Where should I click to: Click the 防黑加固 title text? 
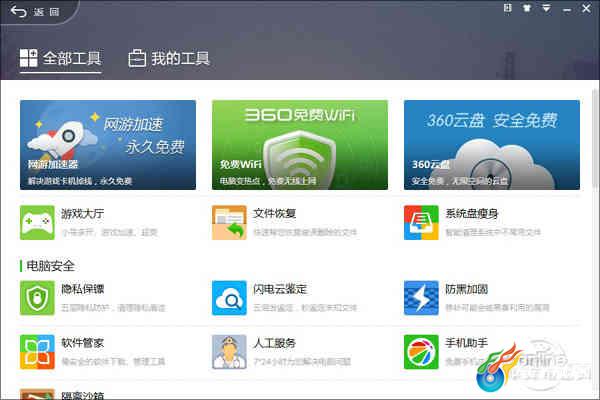point(466,289)
